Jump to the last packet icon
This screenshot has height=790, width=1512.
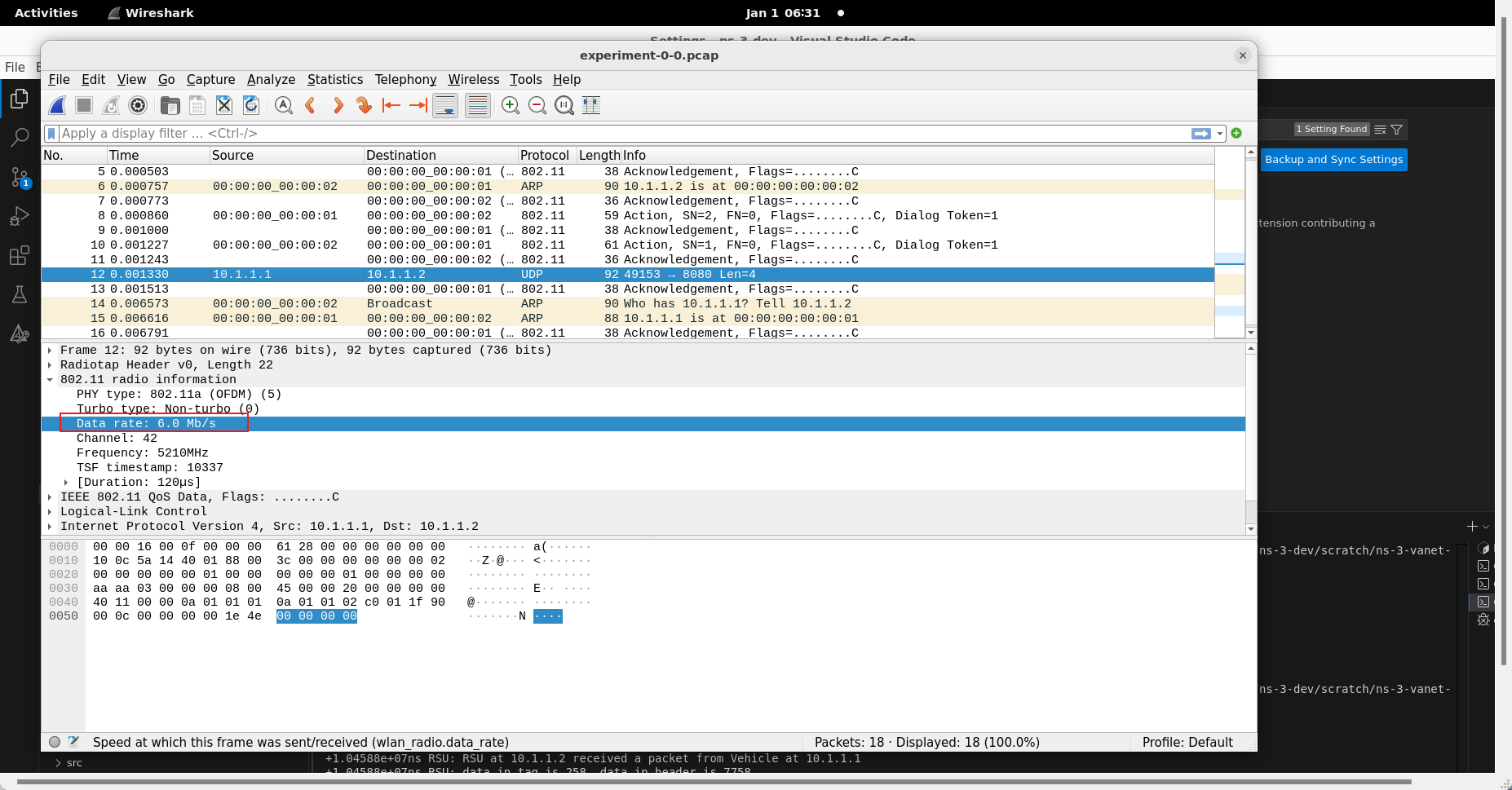pyautogui.click(x=418, y=105)
